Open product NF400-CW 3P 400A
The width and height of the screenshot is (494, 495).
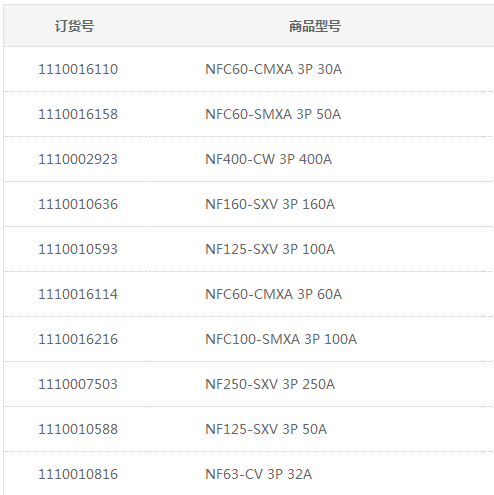268,159
